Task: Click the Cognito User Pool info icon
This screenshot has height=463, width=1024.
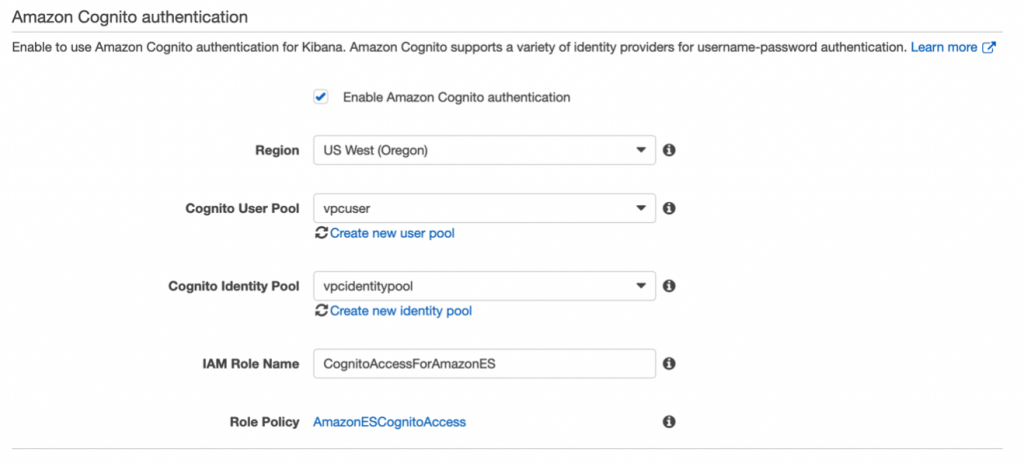Action: point(669,208)
